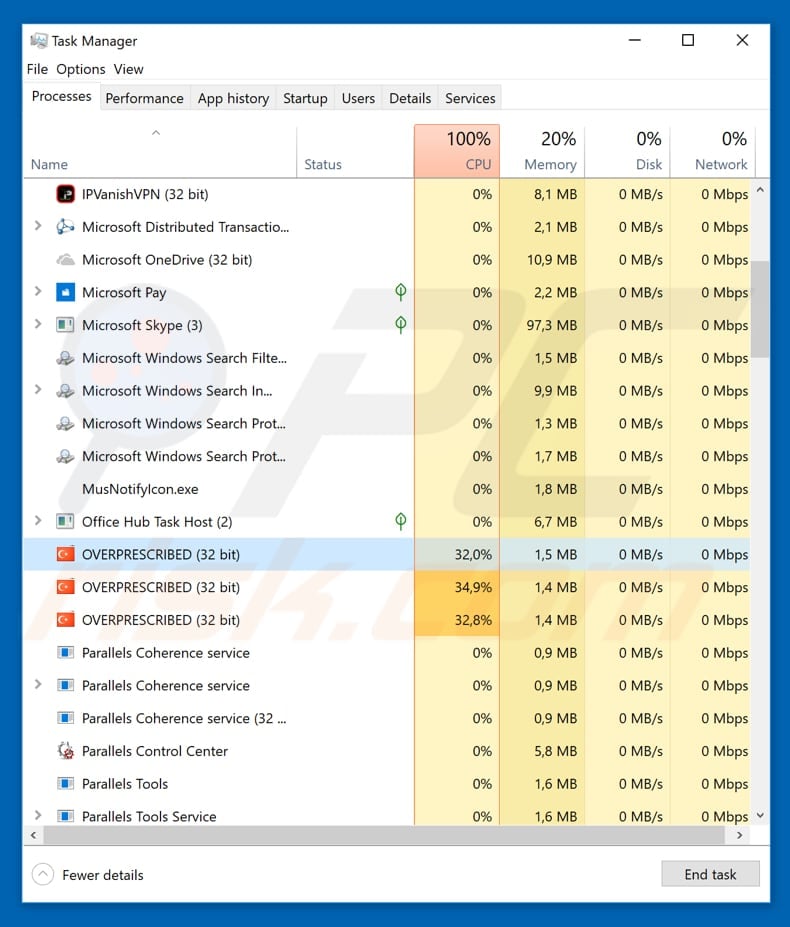The width and height of the screenshot is (790, 927).
Task: Switch to the Details tab
Action: [x=410, y=98]
